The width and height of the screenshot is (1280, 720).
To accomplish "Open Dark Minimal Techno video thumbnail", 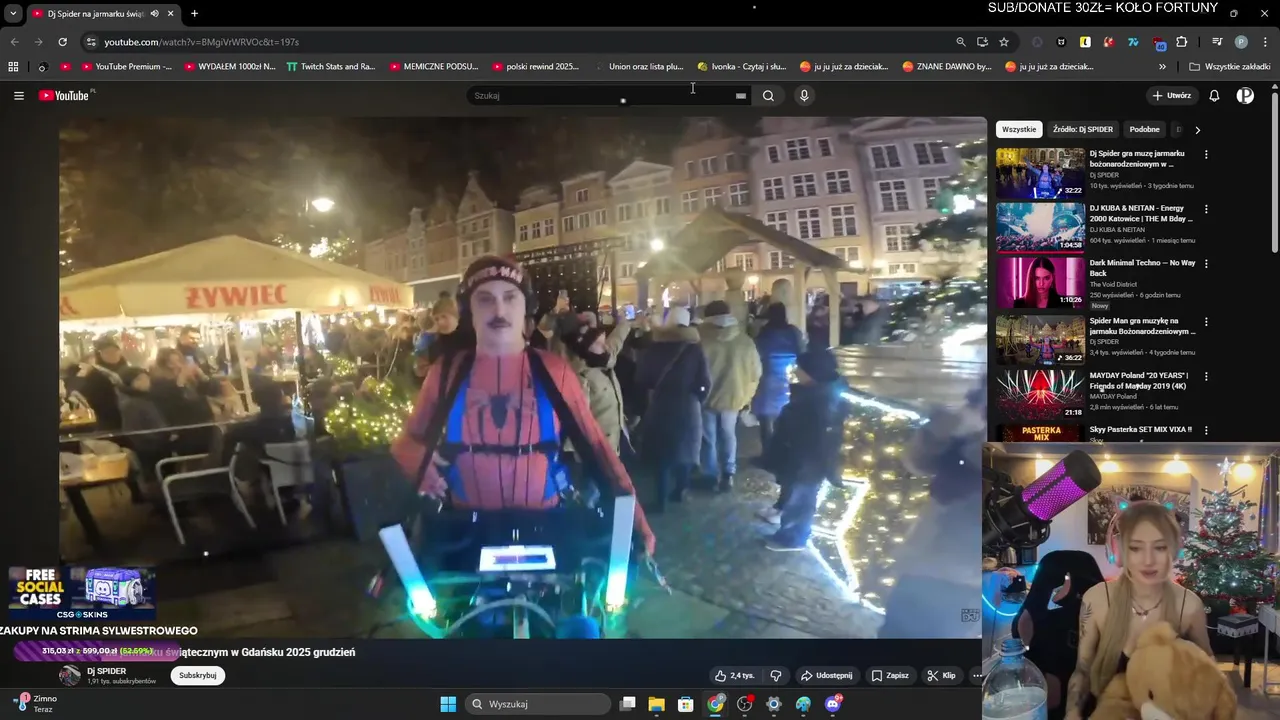I will pos(1040,283).
